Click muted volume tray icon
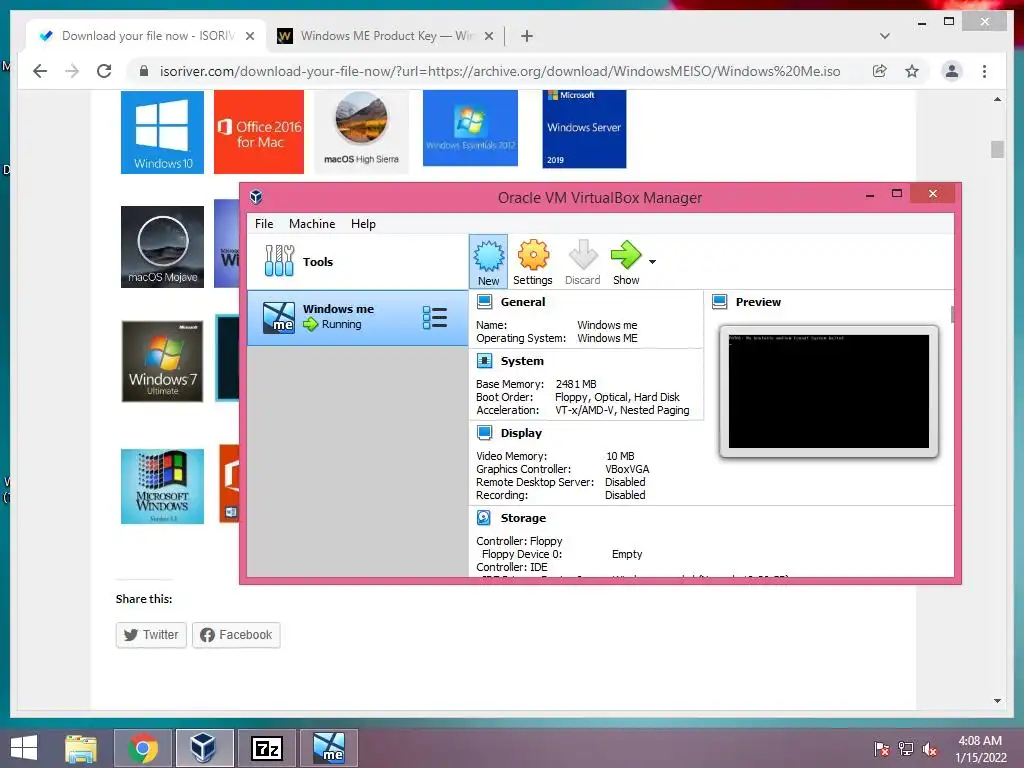The image size is (1024, 768). point(930,748)
